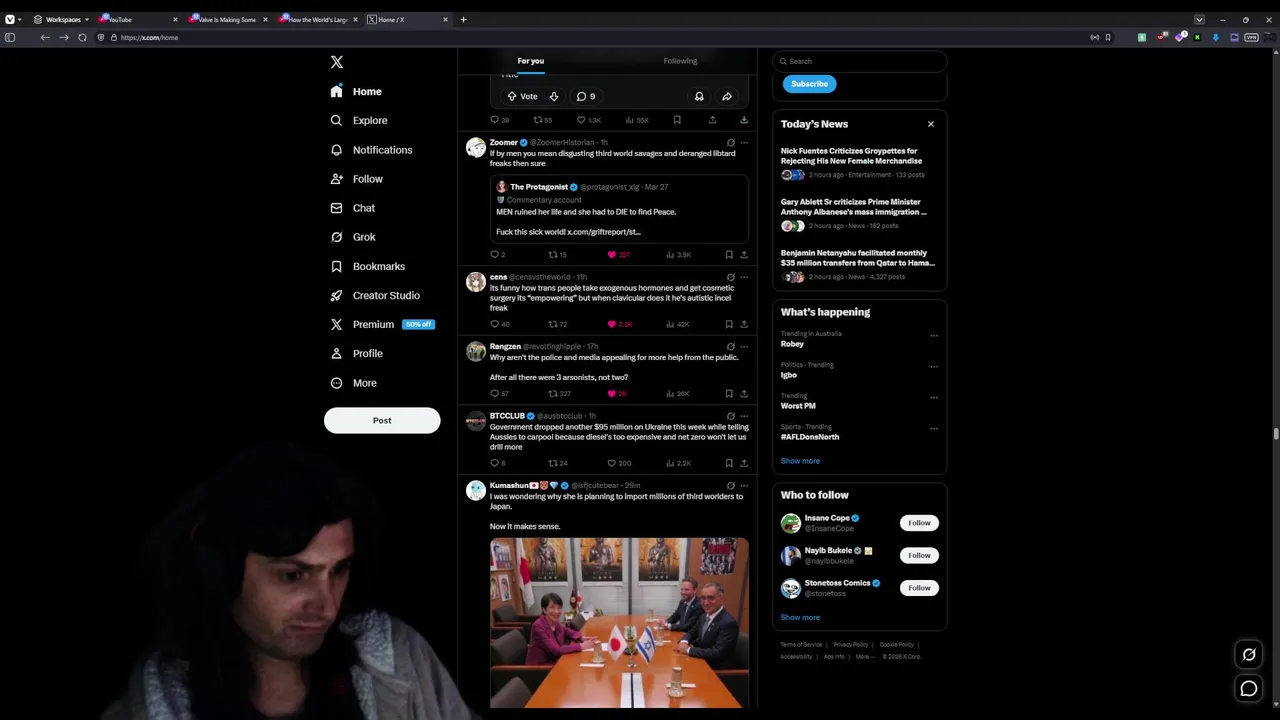1280x720 pixels.
Task: Open Notifications in X sidebar
Action: (371, 150)
